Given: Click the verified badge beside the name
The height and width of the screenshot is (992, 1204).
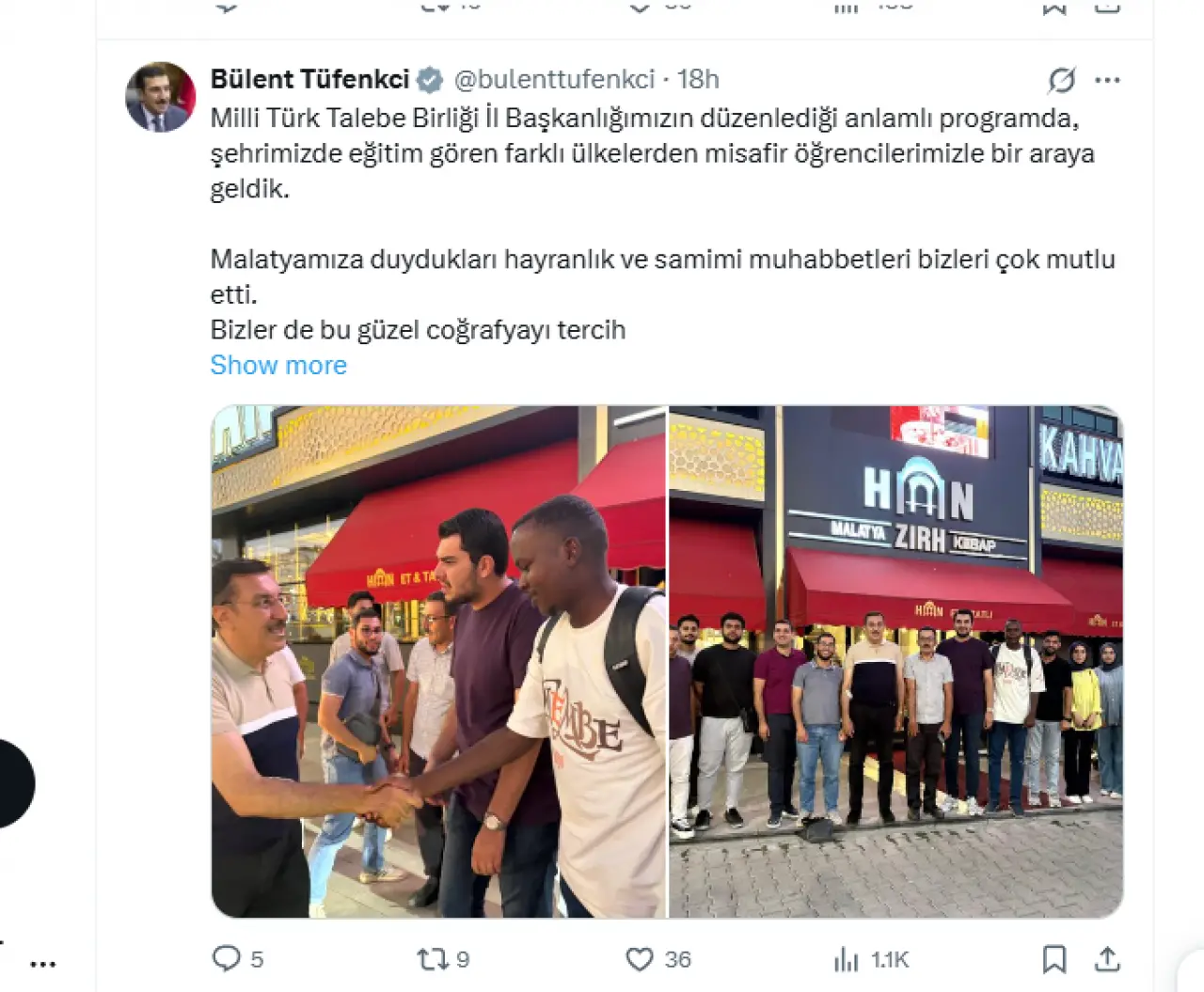Looking at the screenshot, I should pyautogui.click(x=430, y=80).
